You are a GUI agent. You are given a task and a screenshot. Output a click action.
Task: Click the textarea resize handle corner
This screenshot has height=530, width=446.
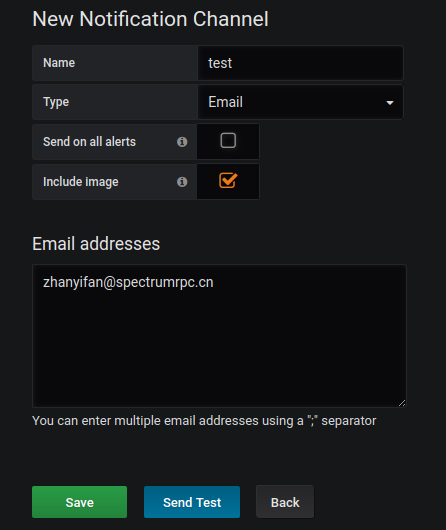pyautogui.click(x=402, y=403)
